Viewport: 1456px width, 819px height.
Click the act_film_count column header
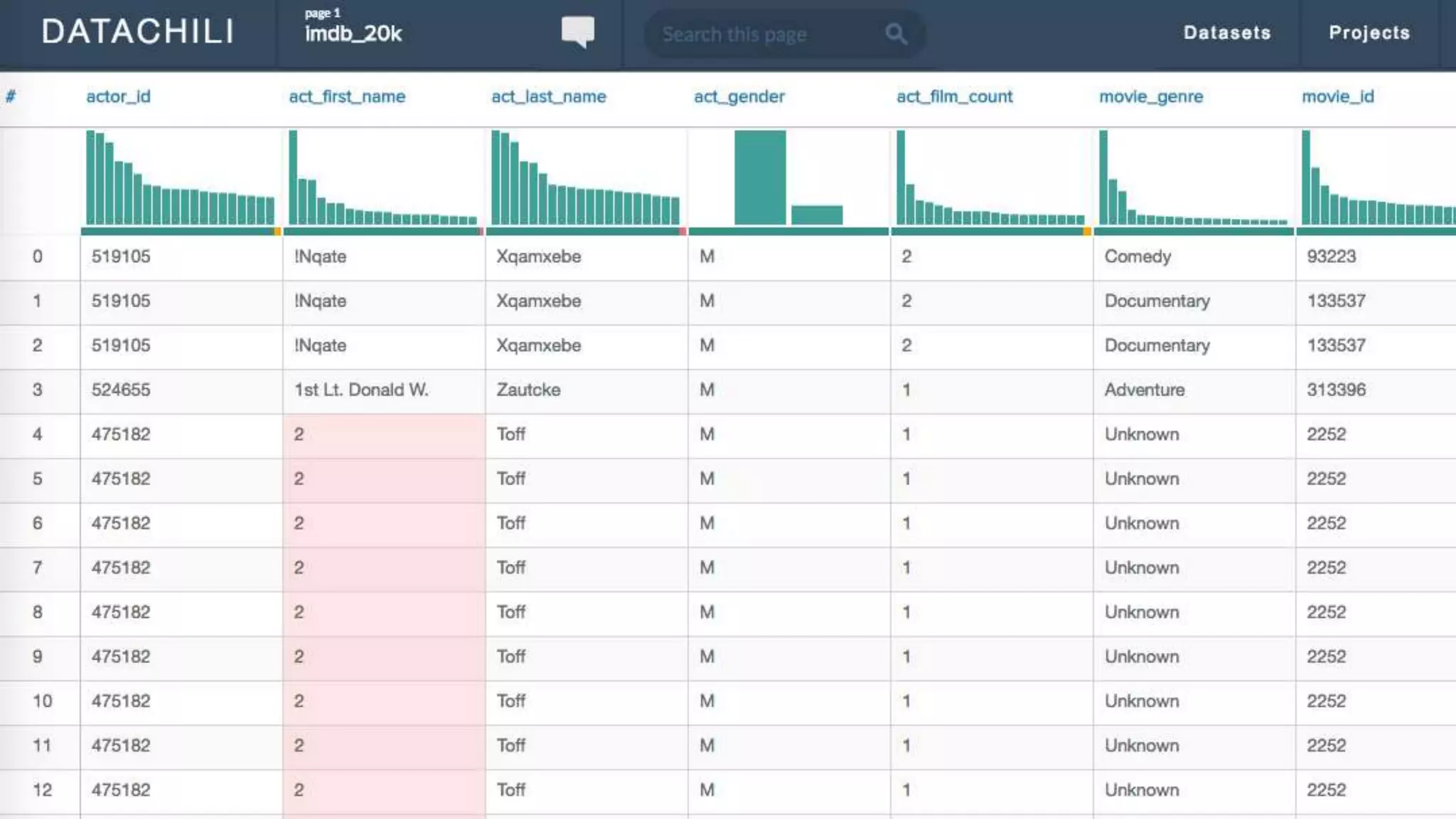coord(954,97)
